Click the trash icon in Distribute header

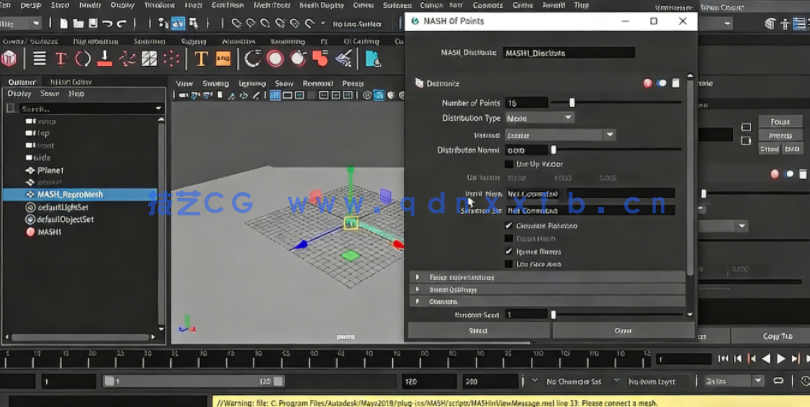tap(676, 83)
